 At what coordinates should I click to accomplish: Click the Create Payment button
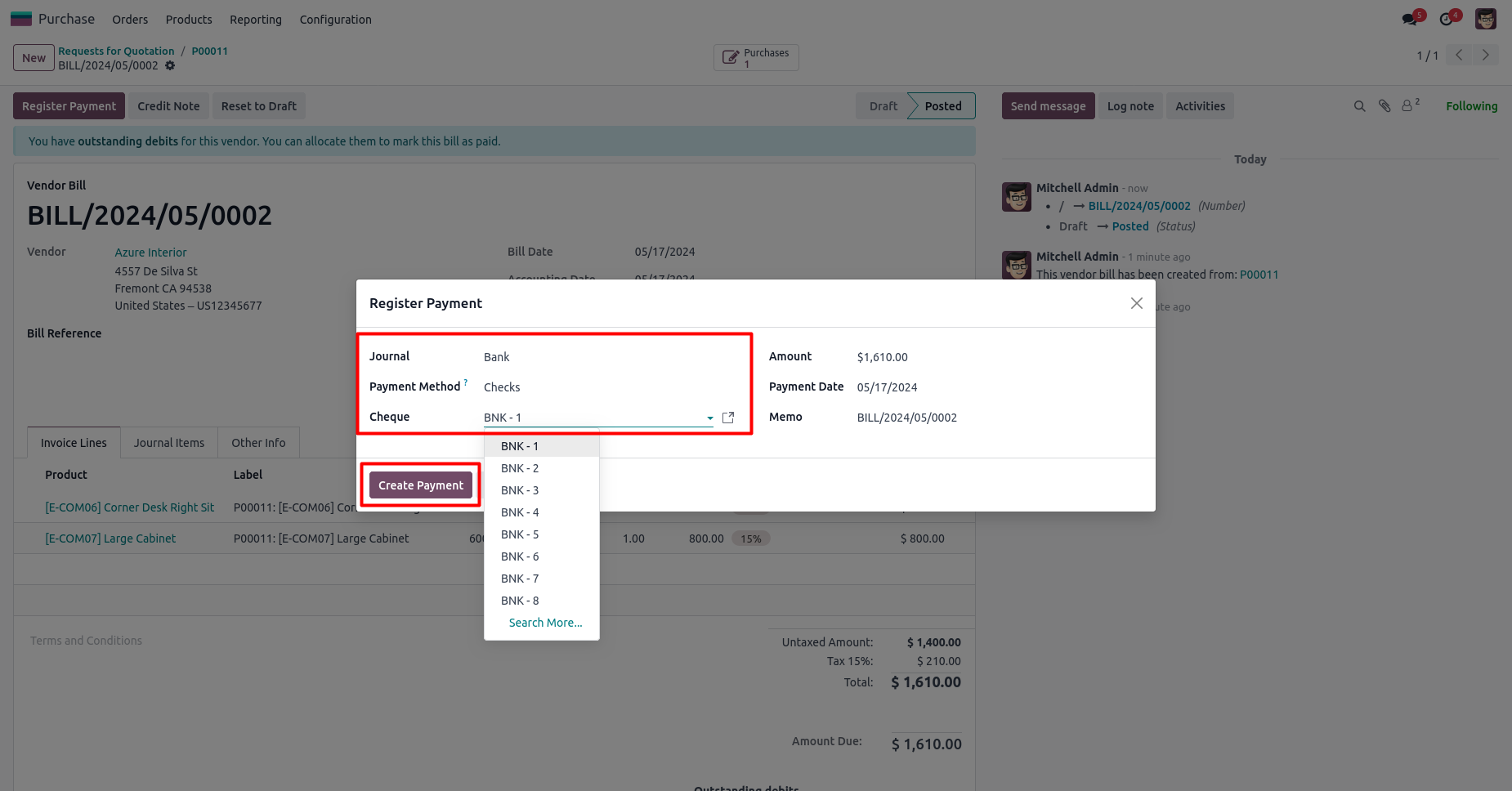point(421,485)
